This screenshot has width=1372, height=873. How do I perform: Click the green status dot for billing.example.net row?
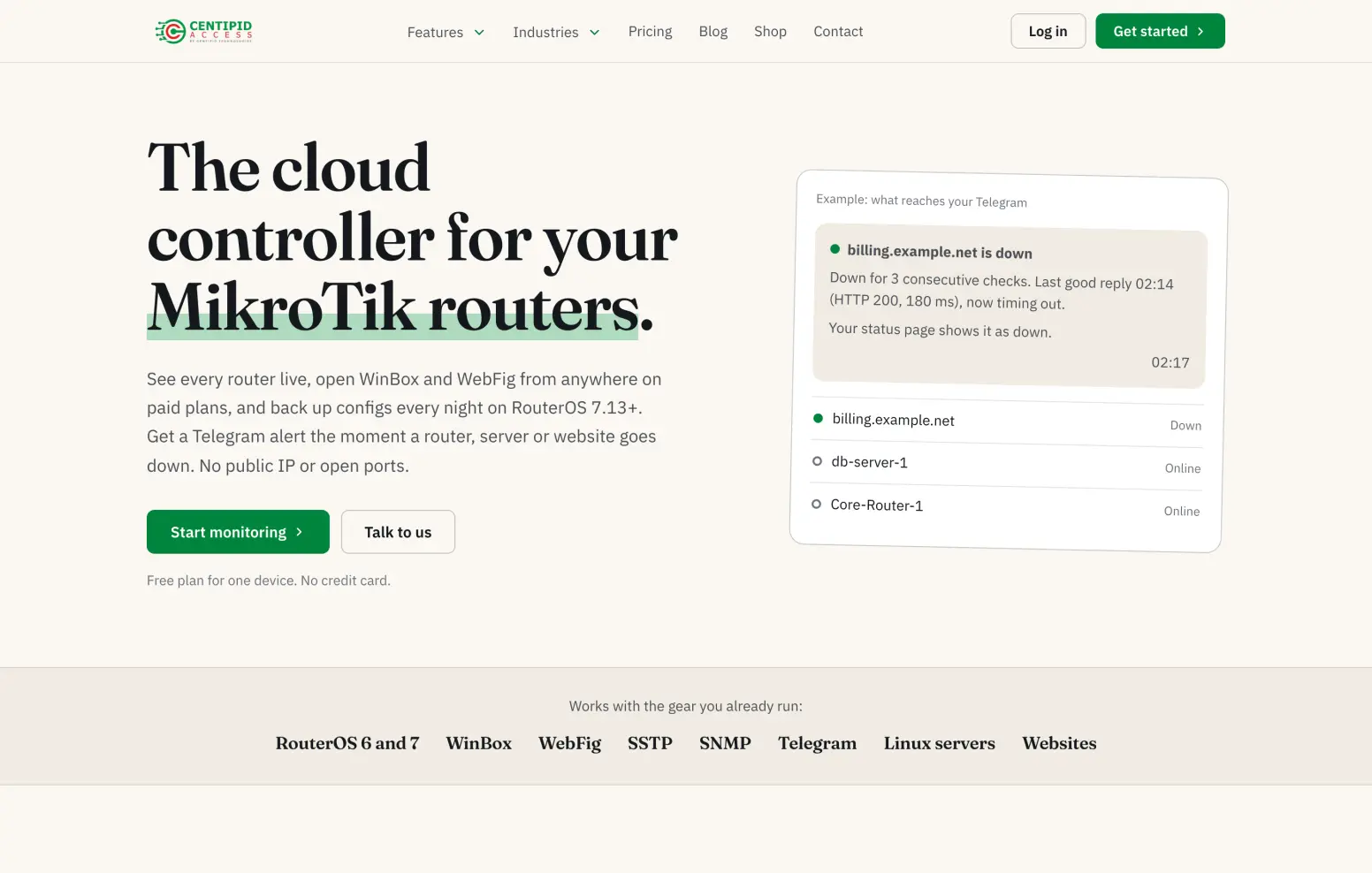(x=818, y=418)
